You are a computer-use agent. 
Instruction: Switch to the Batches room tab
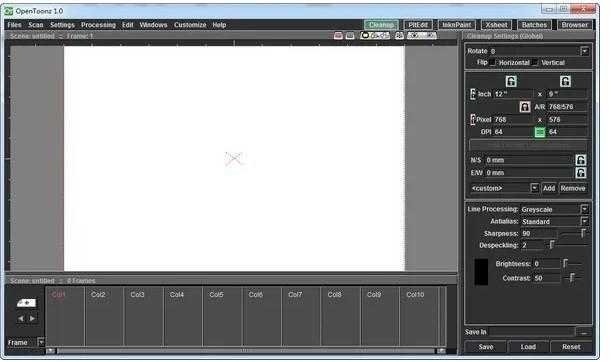(x=534, y=25)
